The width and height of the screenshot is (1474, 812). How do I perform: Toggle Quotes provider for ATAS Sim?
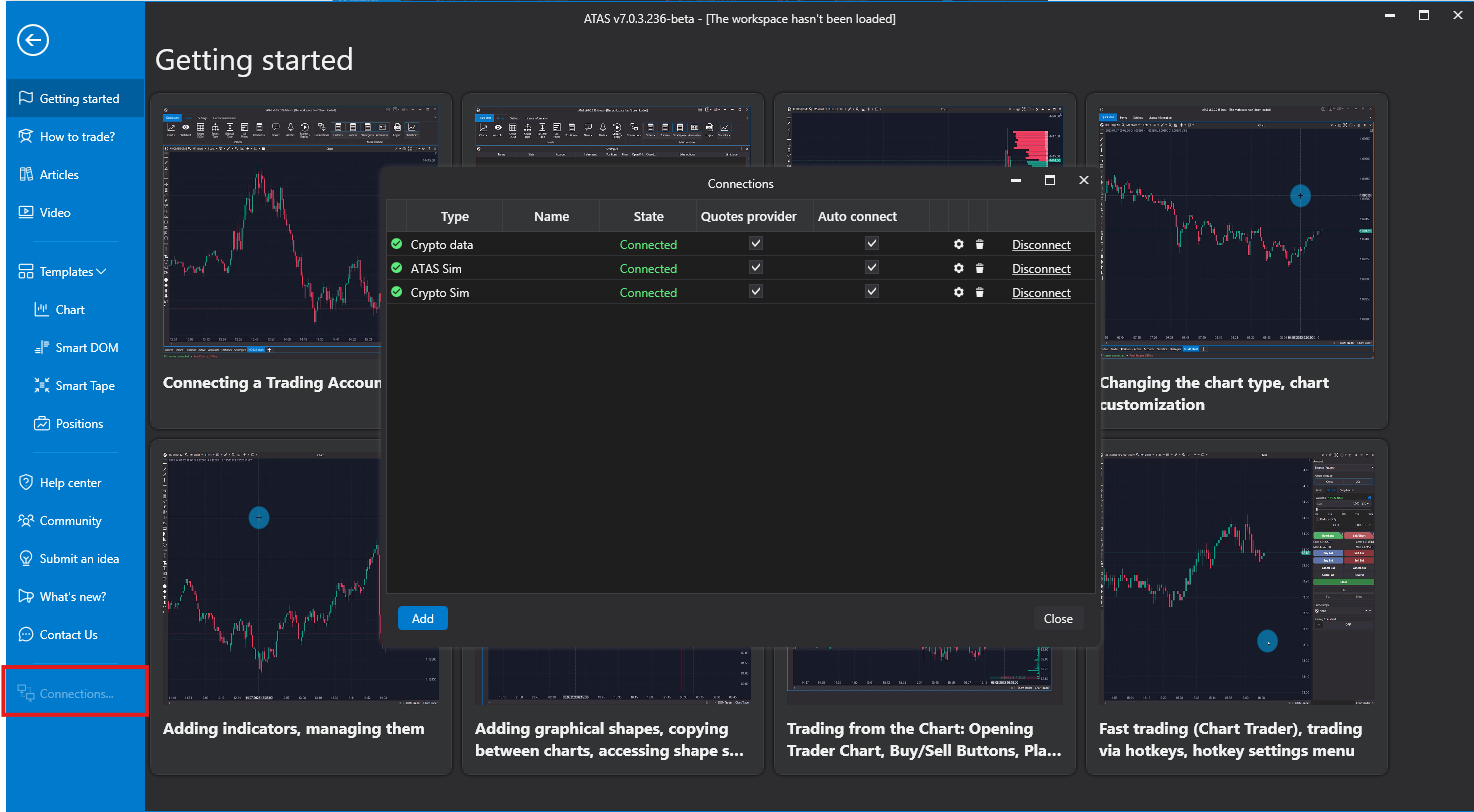[x=756, y=268]
